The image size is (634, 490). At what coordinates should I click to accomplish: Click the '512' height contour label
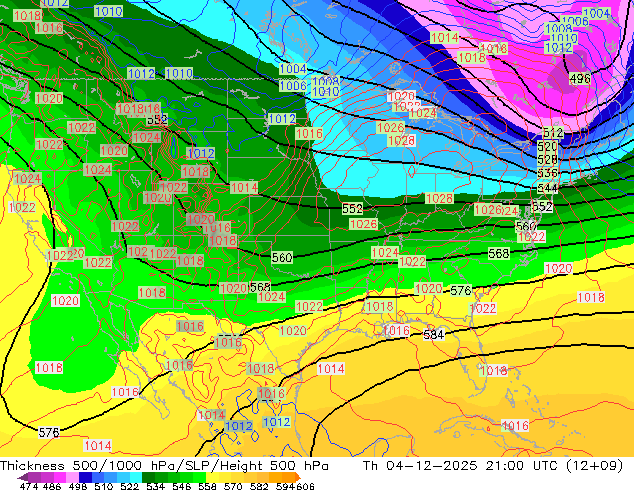coord(553,133)
